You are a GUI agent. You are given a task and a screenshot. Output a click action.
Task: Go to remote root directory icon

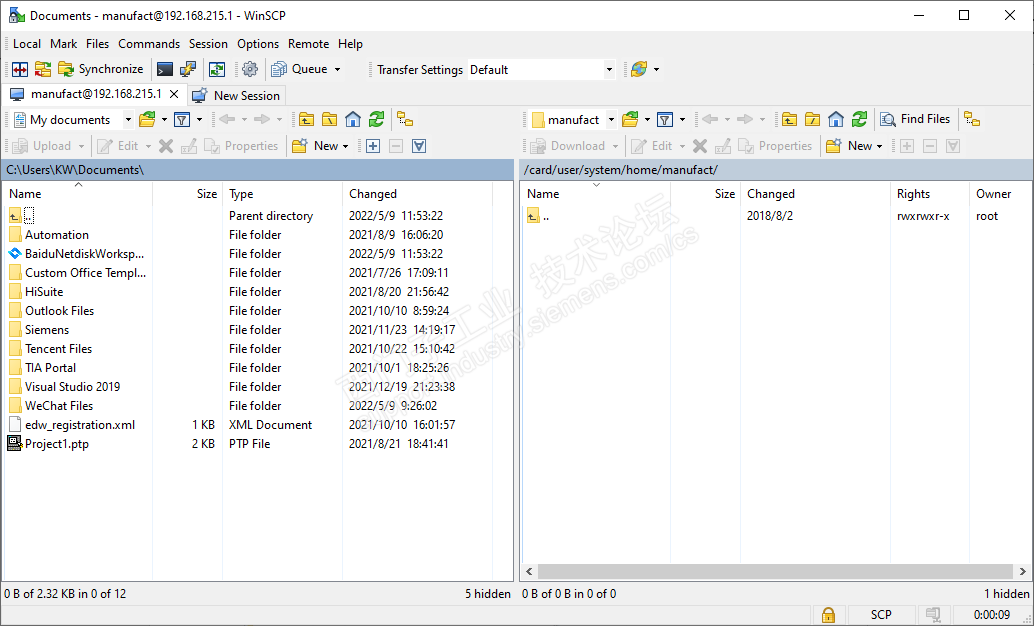812,119
